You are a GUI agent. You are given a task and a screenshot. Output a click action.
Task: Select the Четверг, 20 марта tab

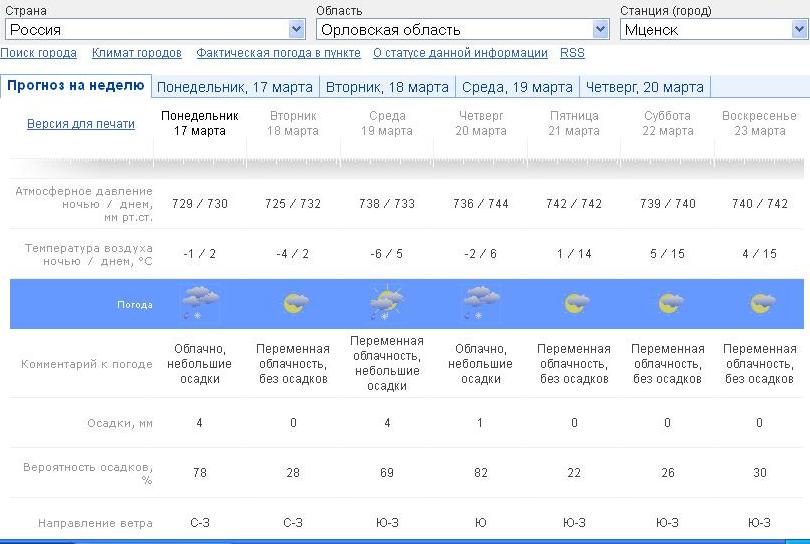pos(645,87)
